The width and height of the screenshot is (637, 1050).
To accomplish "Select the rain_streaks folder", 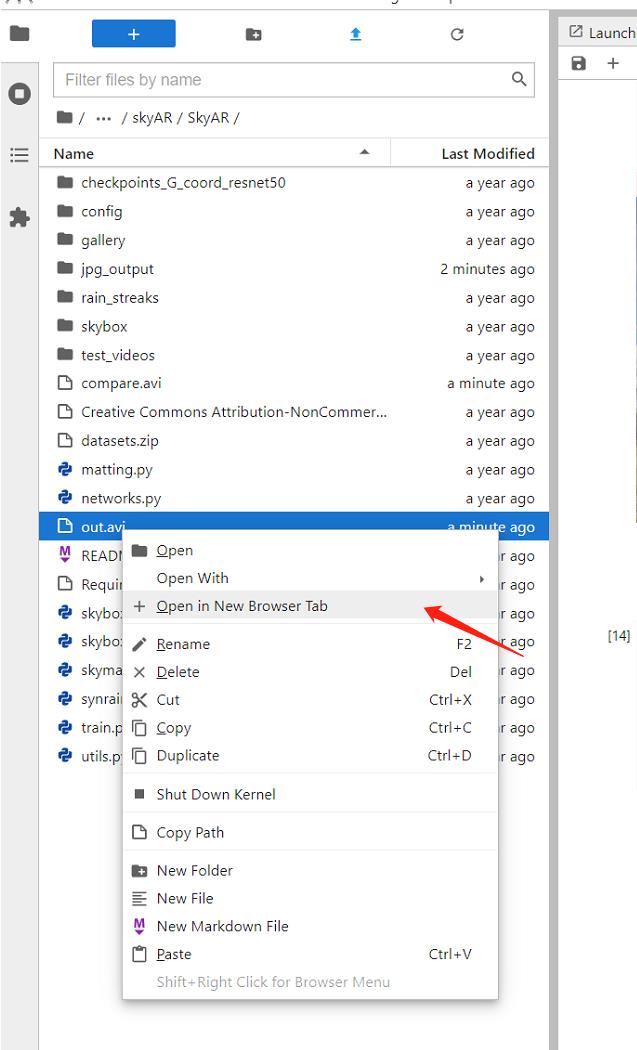I will pos(293,298).
